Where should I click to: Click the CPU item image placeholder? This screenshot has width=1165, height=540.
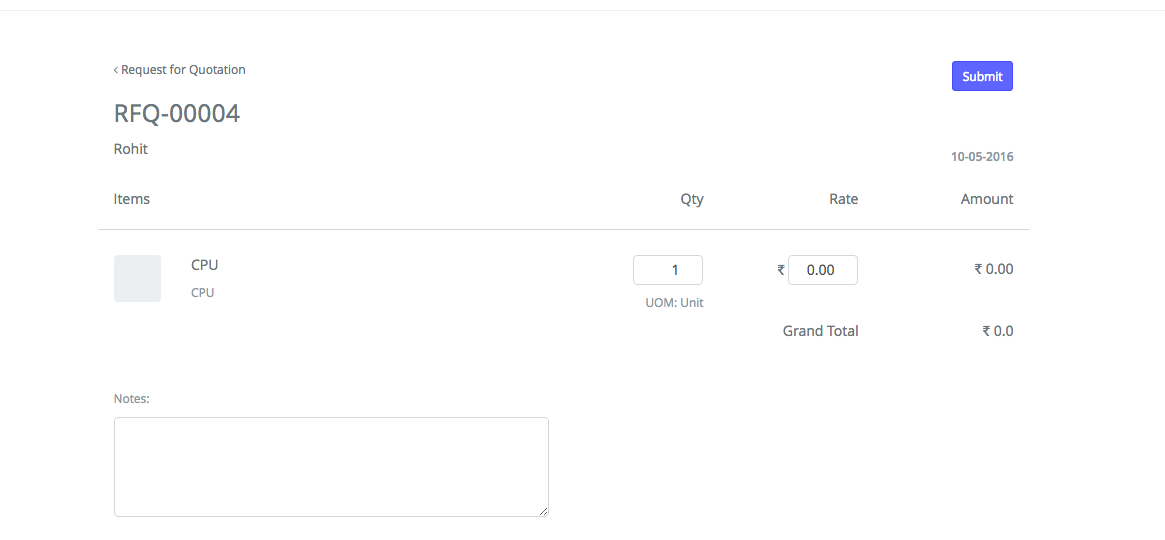point(137,278)
